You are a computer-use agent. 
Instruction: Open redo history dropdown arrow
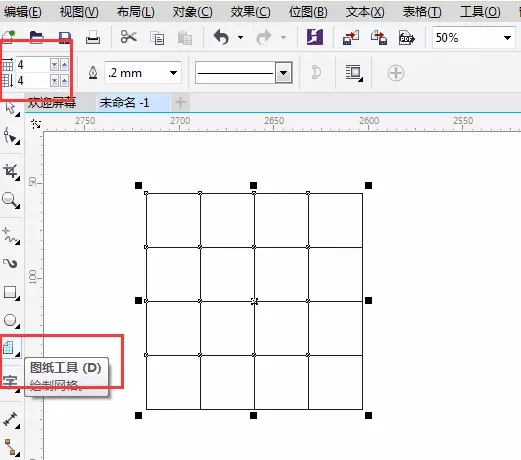283,37
